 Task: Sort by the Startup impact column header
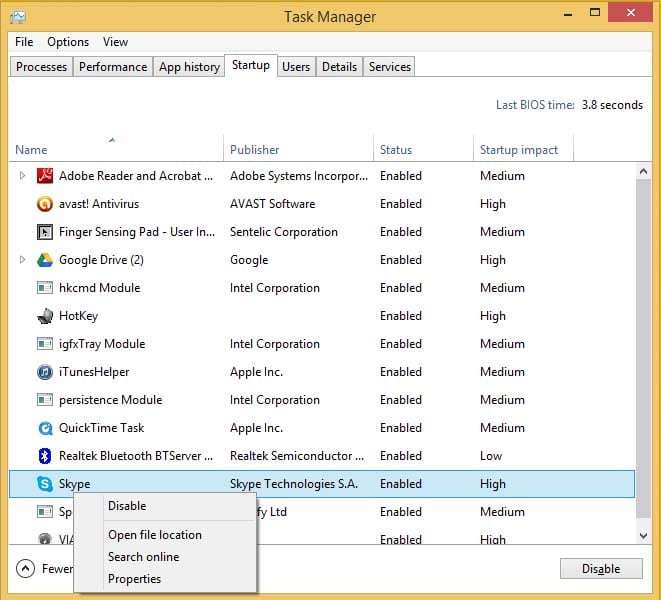point(523,148)
